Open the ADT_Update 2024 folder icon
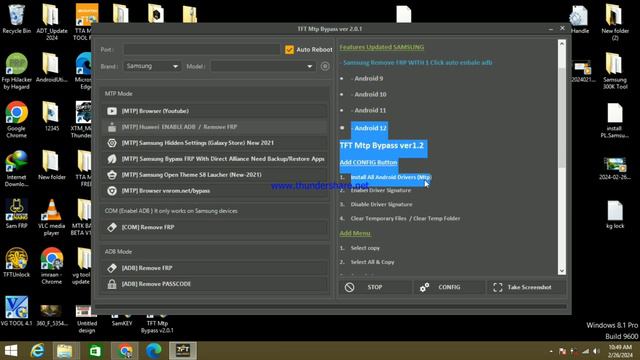The height and width of the screenshot is (360, 640). (x=51, y=22)
